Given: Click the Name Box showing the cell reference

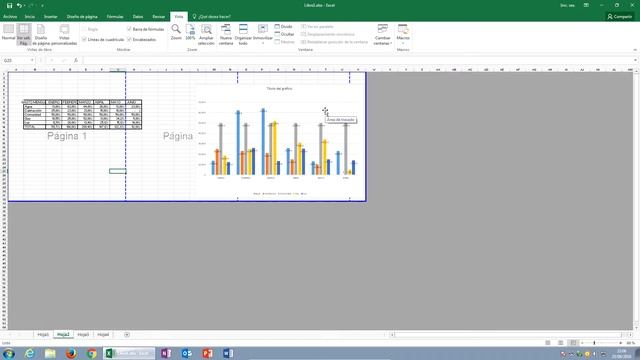Looking at the screenshot, I should point(16,60).
